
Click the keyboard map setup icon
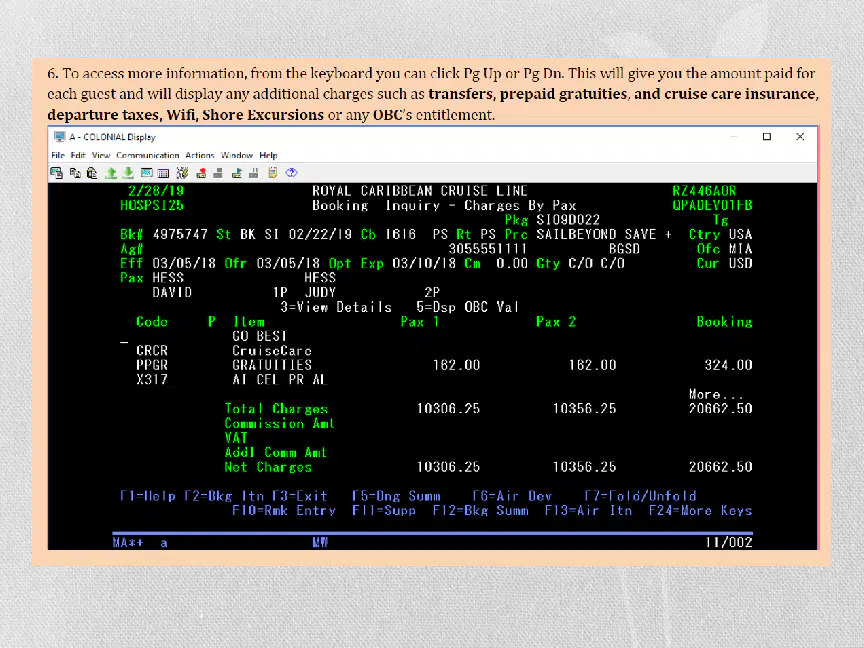pyautogui.click(x=182, y=173)
